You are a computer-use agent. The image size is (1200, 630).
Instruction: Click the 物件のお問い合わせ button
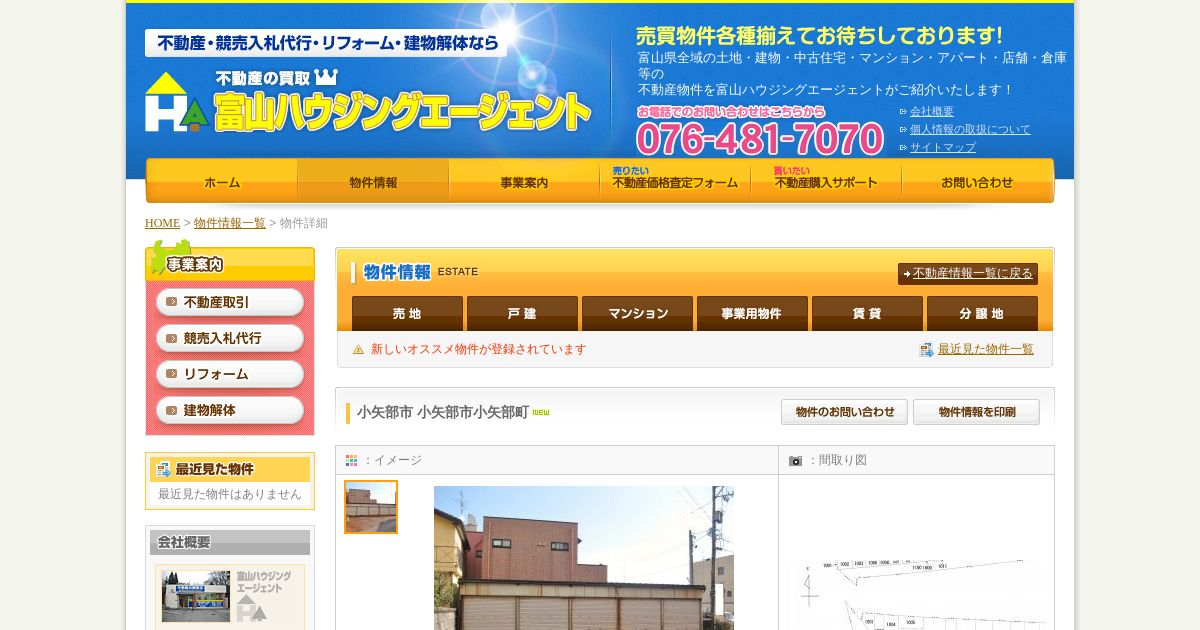(844, 412)
